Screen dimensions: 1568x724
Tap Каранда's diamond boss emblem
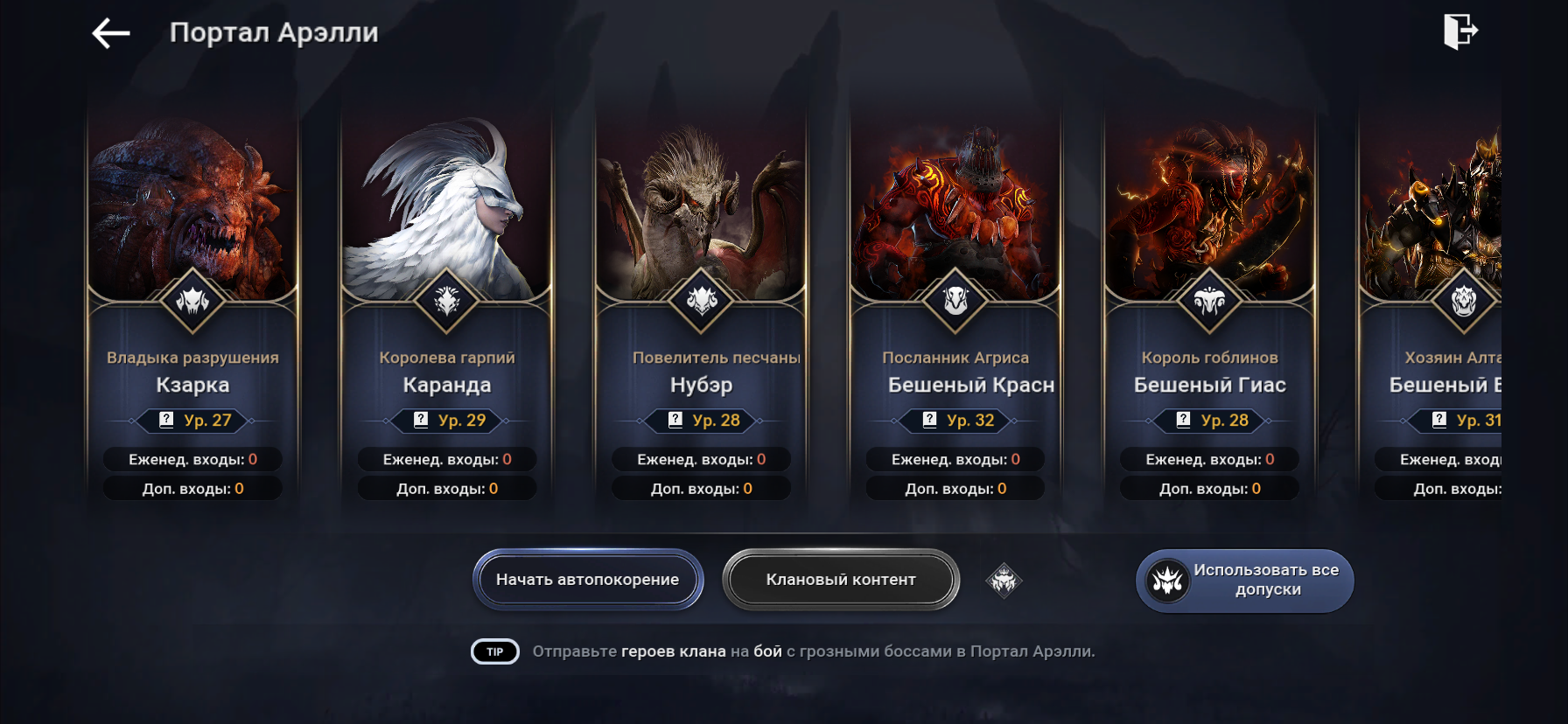pos(447,301)
